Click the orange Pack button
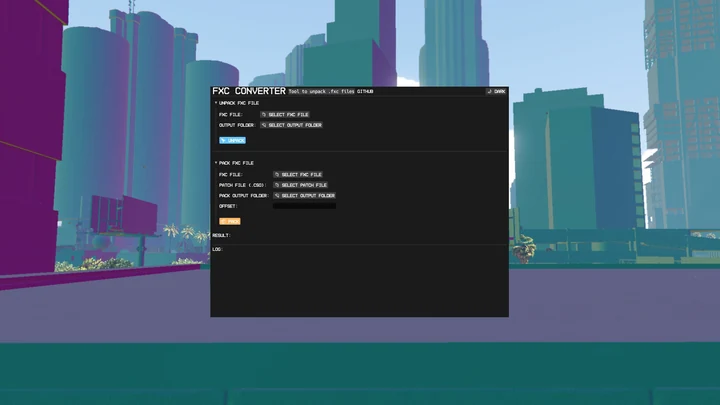Viewport: 720px width, 405px height. [230, 221]
